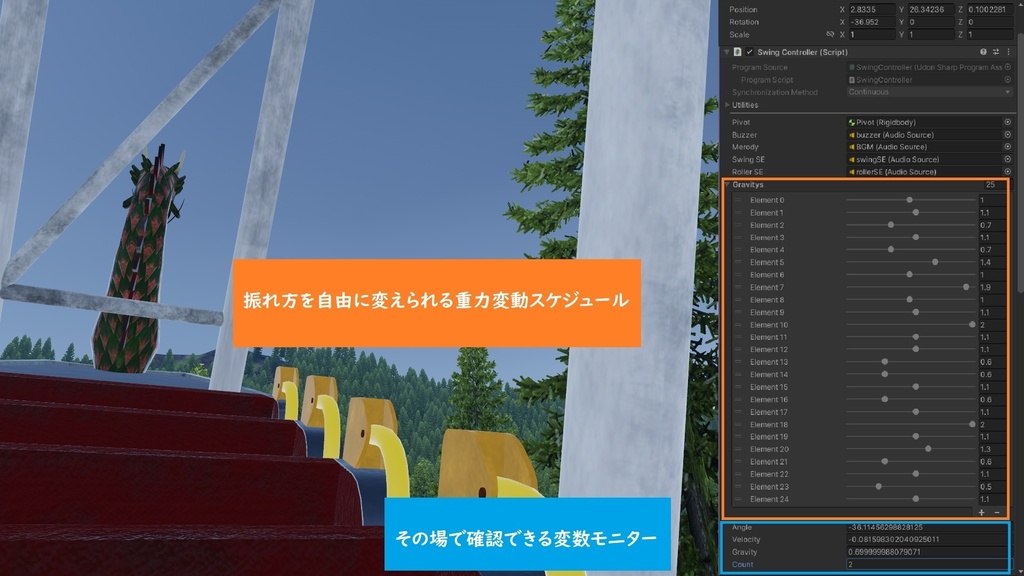Toggle the Scale constrain proportions link icon
This screenshot has height=576, width=1024.
[x=830, y=34]
